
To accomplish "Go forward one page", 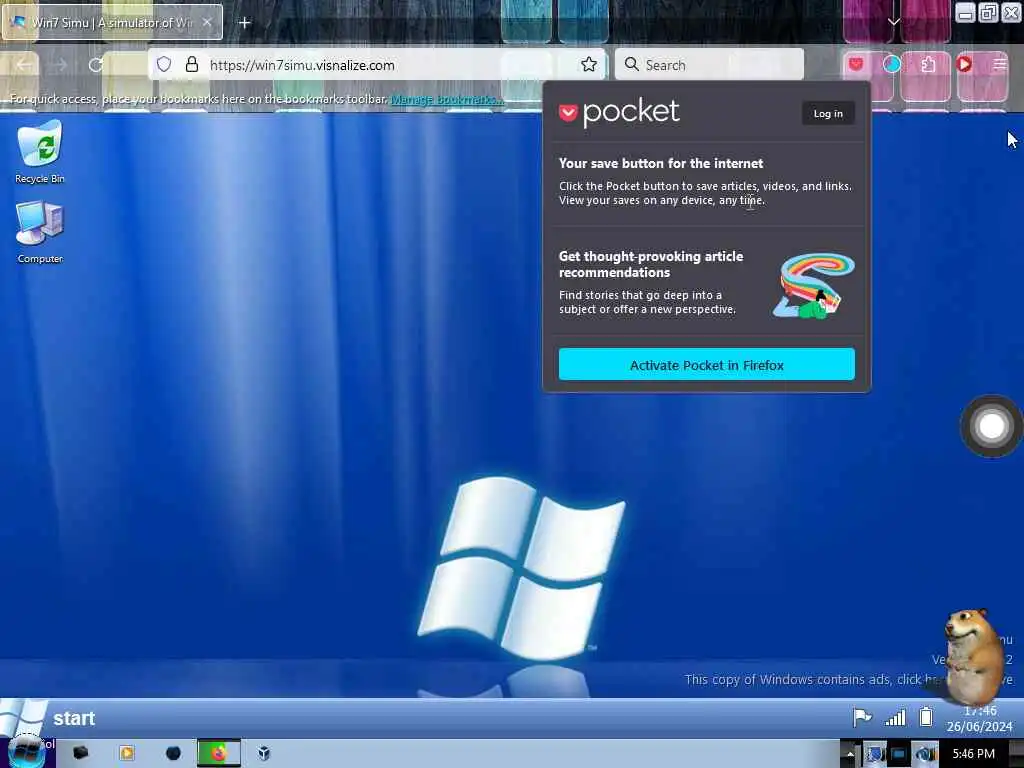I will [60, 65].
